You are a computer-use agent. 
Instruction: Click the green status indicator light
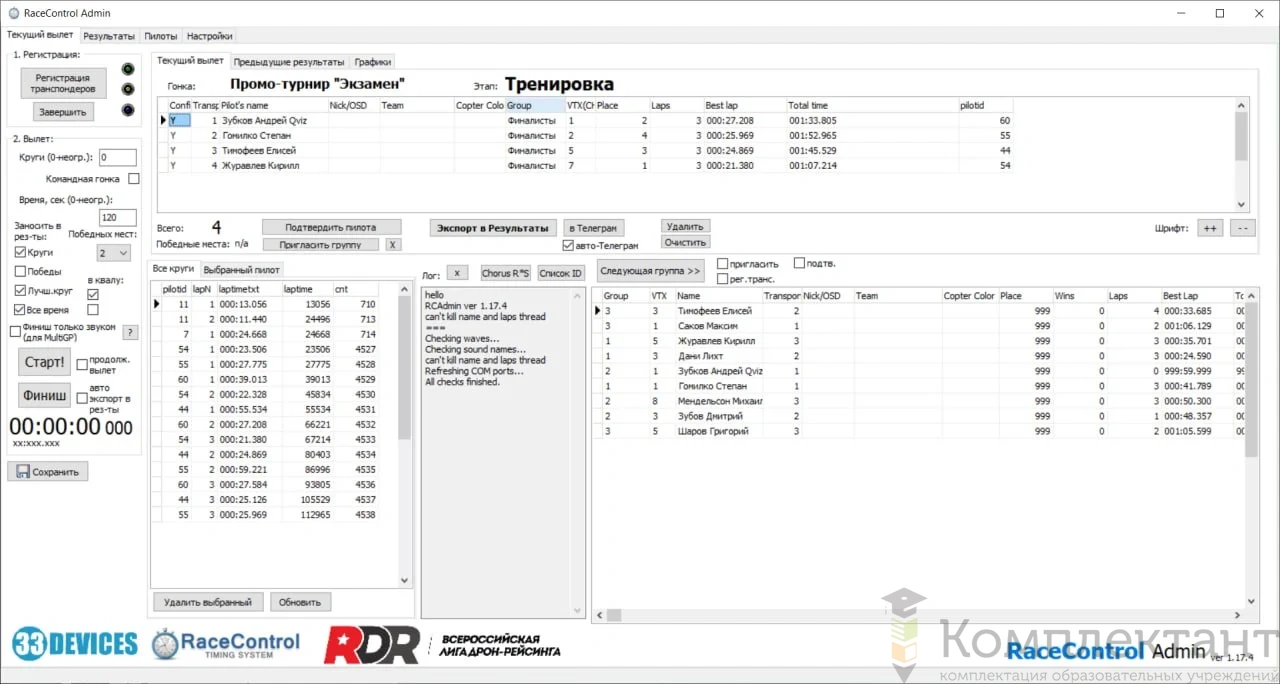127,69
